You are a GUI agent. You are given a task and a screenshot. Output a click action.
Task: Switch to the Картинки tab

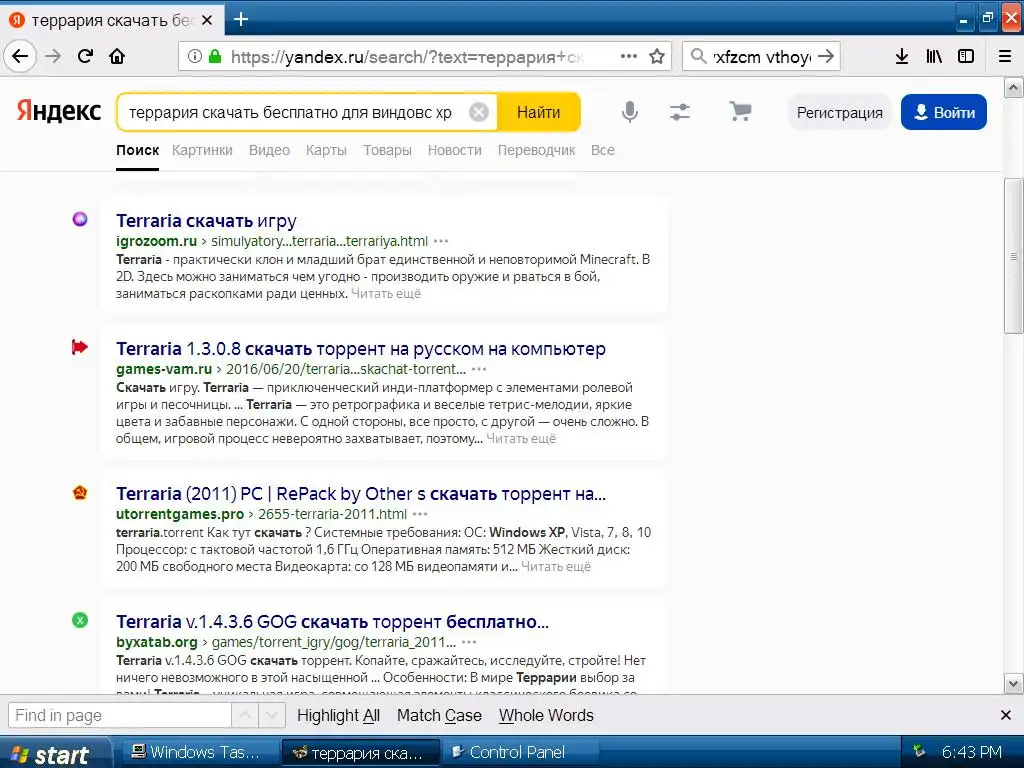[x=202, y=150]
